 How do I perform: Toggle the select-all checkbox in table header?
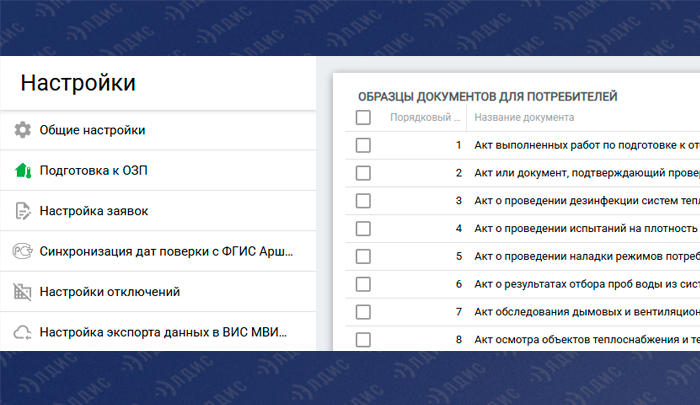(x=363, y=117)
